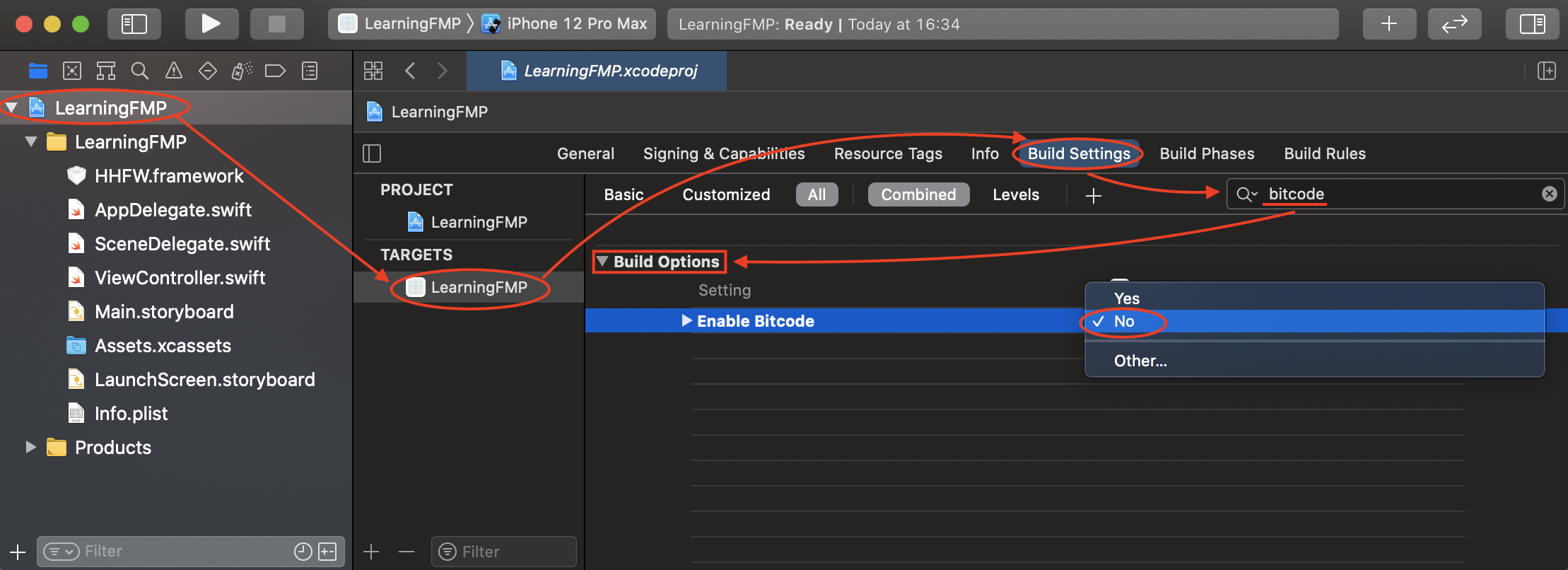Screen dimensions: 1568x570
Task: Open Main.storyboard
Action: (x=164, y=311)
